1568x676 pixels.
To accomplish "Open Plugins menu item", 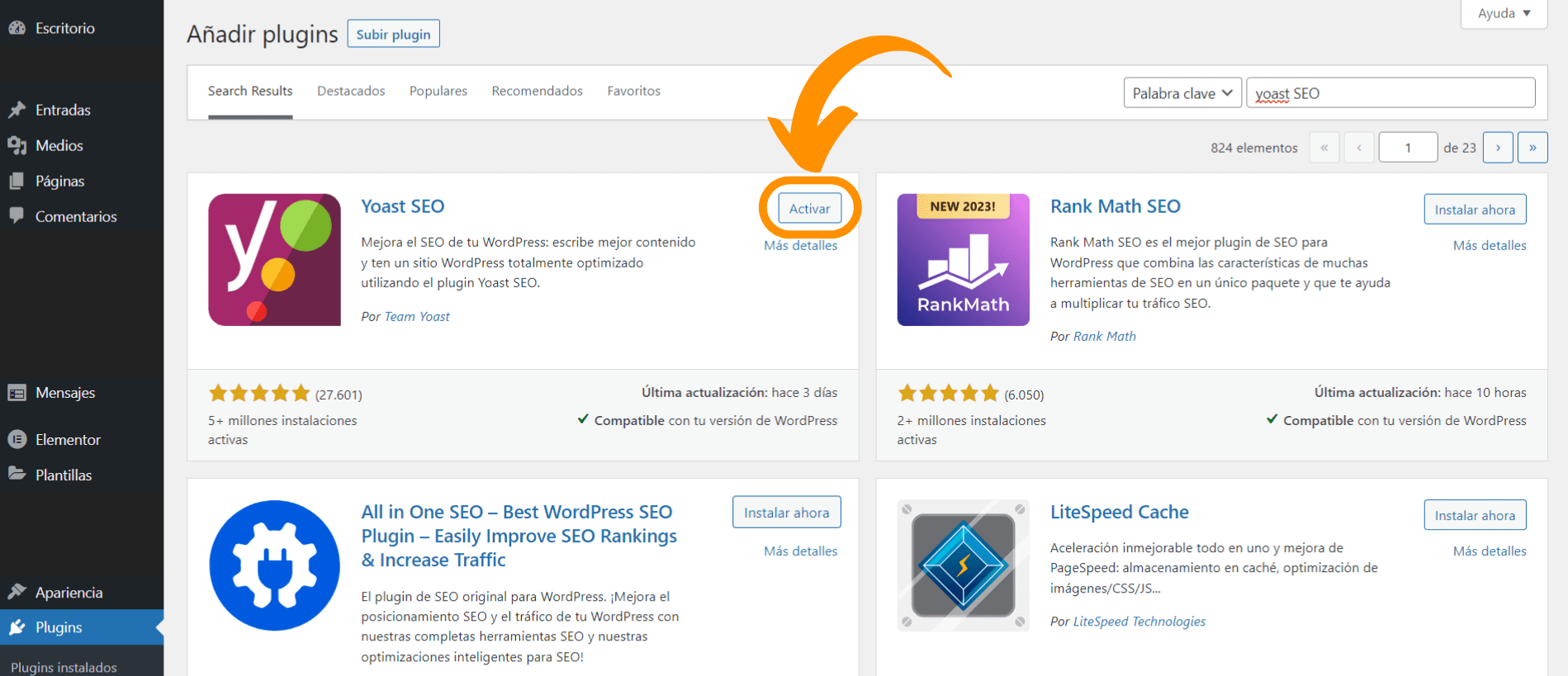I will 82,627.
